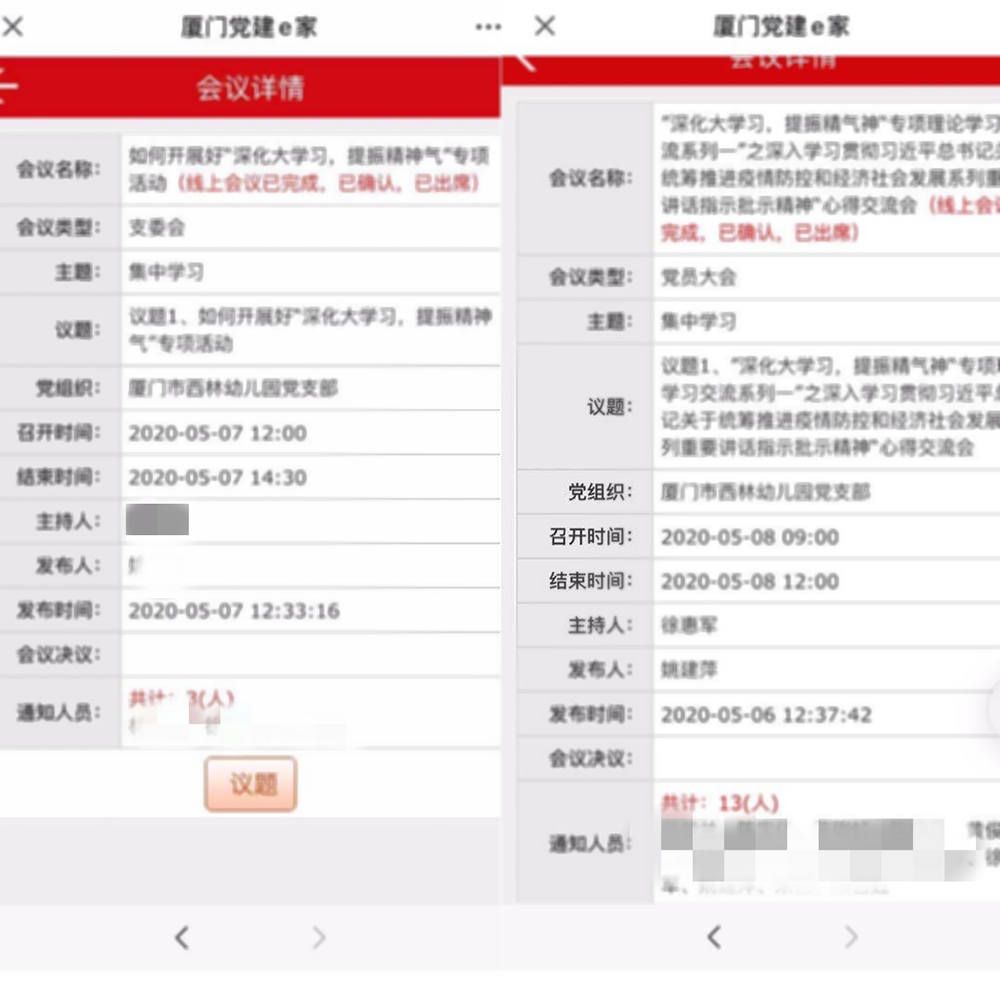Select the 会议详情 header title
1000x1000 pixels.
click(250, 88)
